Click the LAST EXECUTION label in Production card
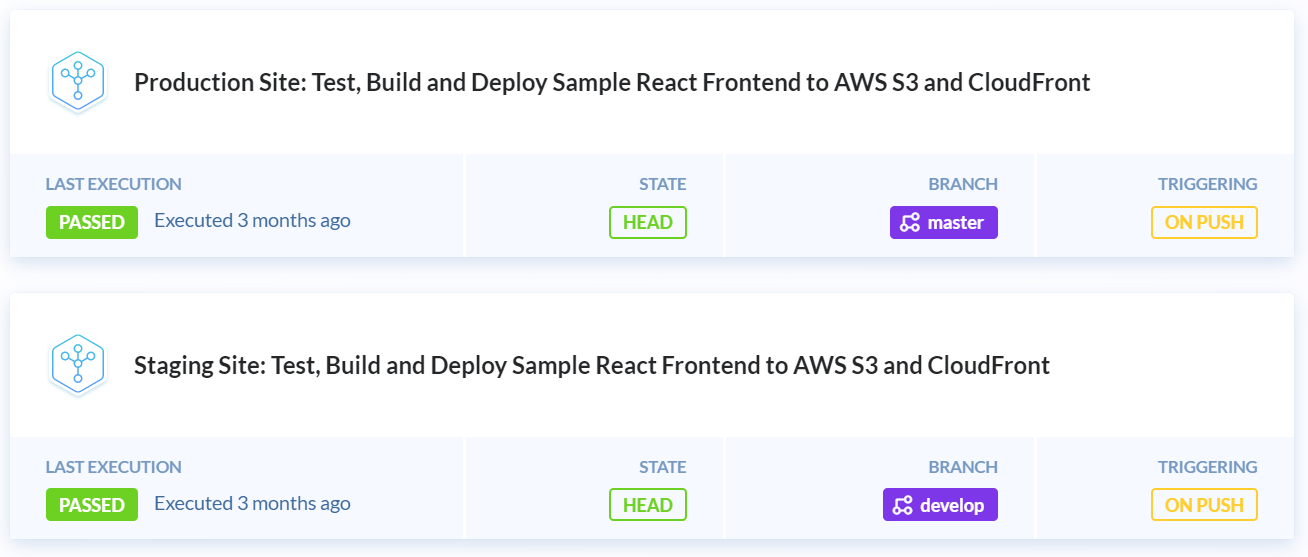The image size is (1308, 557). point(114,184)
